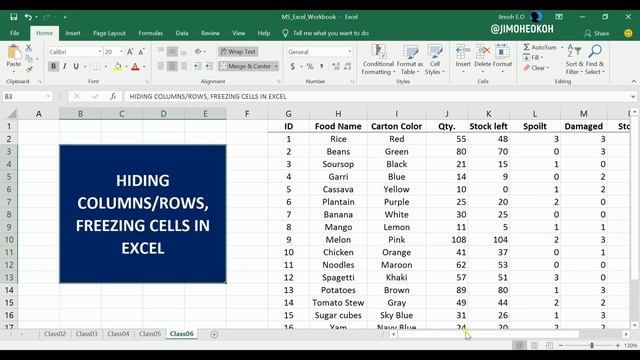Collapse the ribbon with the chevron

click(633, 82)
